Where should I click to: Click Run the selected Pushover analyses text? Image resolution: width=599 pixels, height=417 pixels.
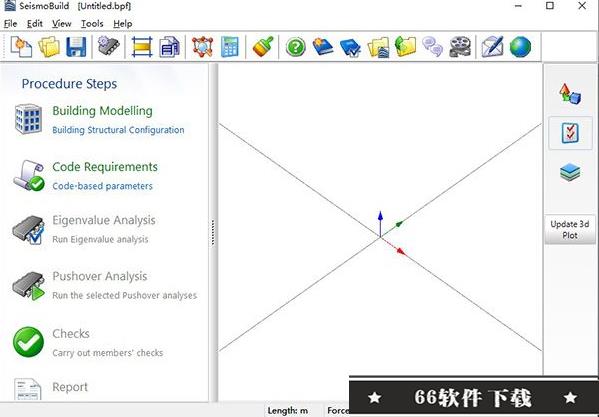(x=125, y=295)
